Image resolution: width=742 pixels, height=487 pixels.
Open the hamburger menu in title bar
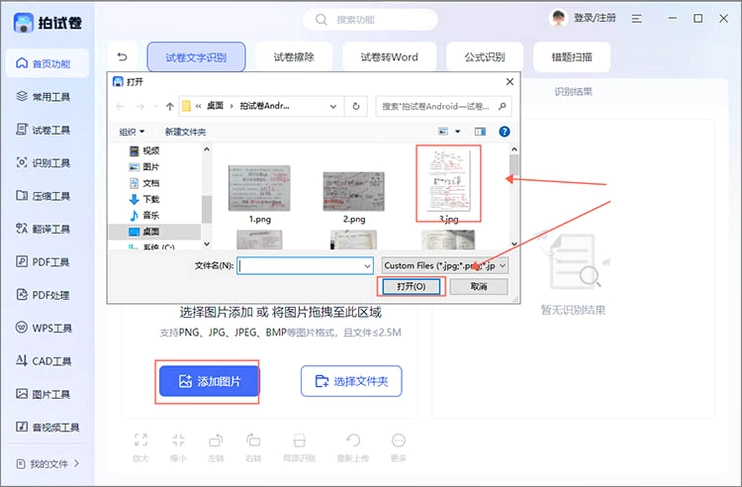coord(636,18)
